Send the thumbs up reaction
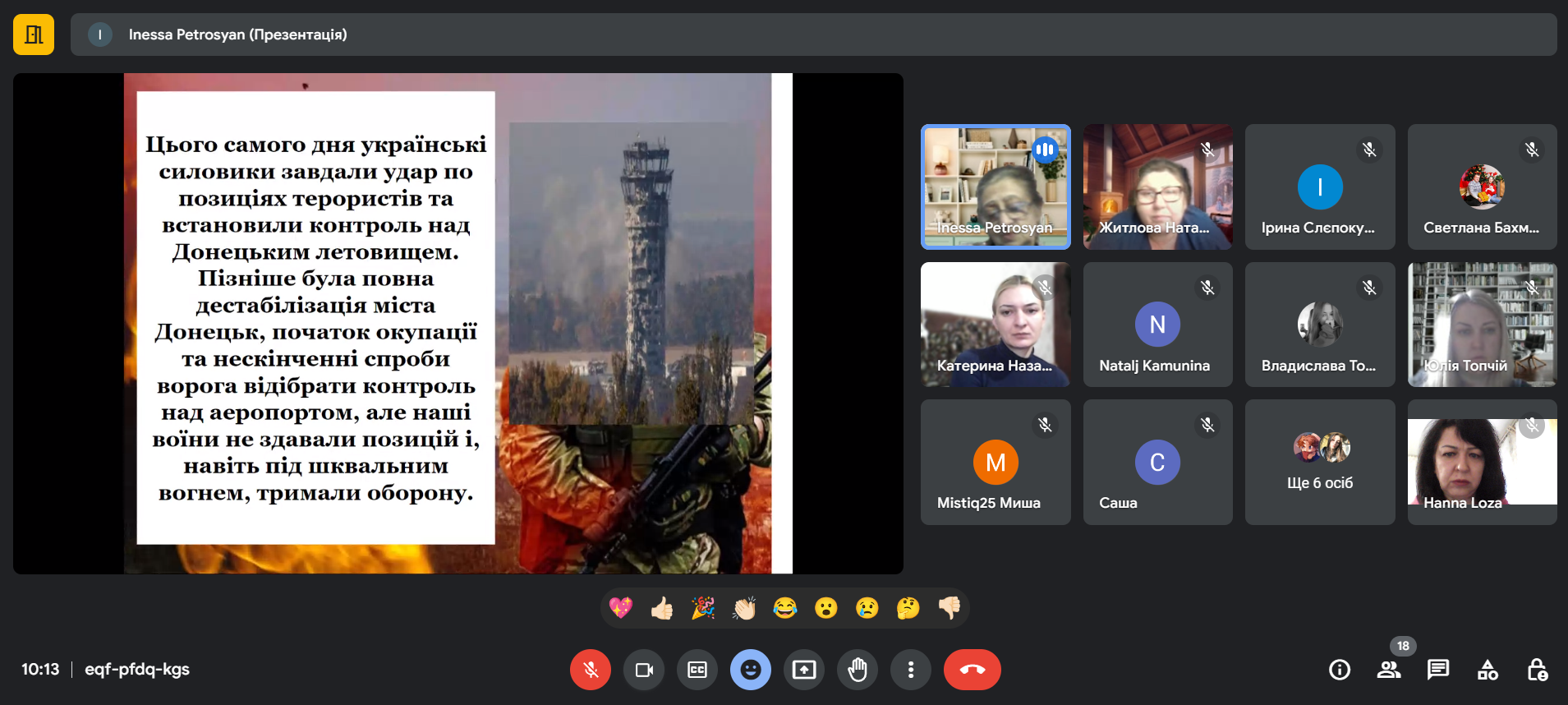1568x705 pixels. tap(662, 608)
